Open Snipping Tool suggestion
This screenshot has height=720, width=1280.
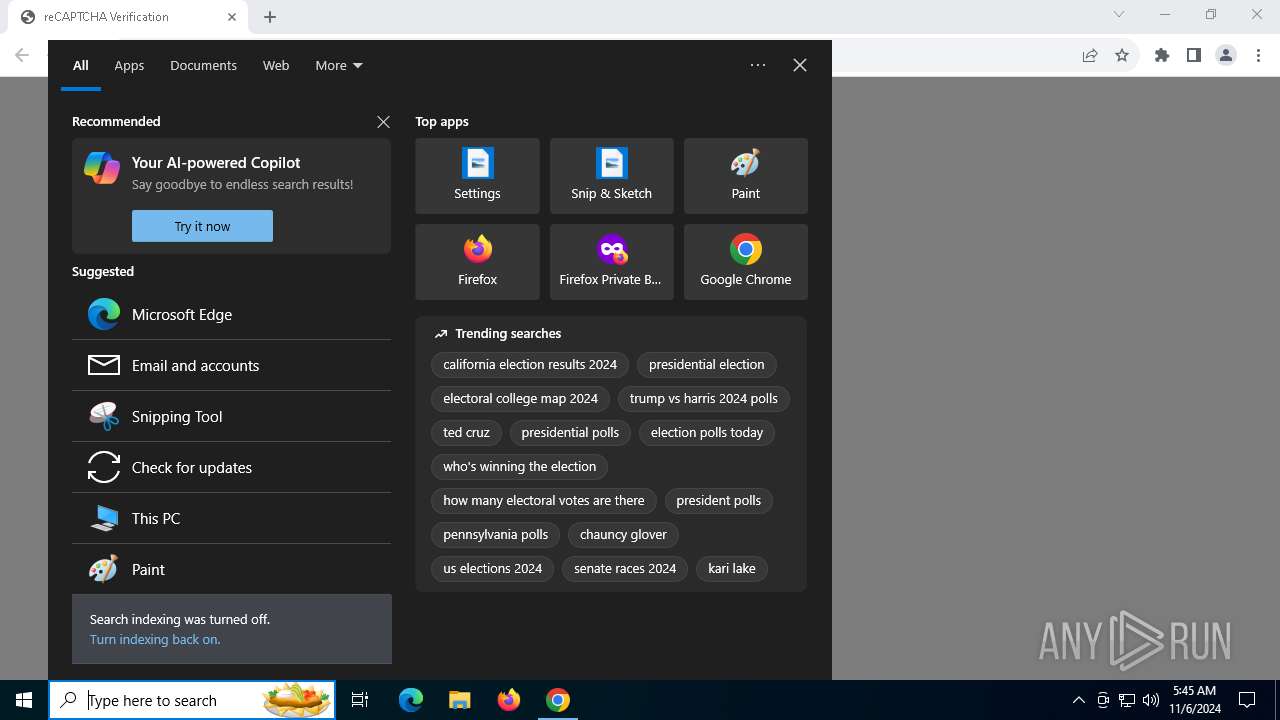[231, 416]
